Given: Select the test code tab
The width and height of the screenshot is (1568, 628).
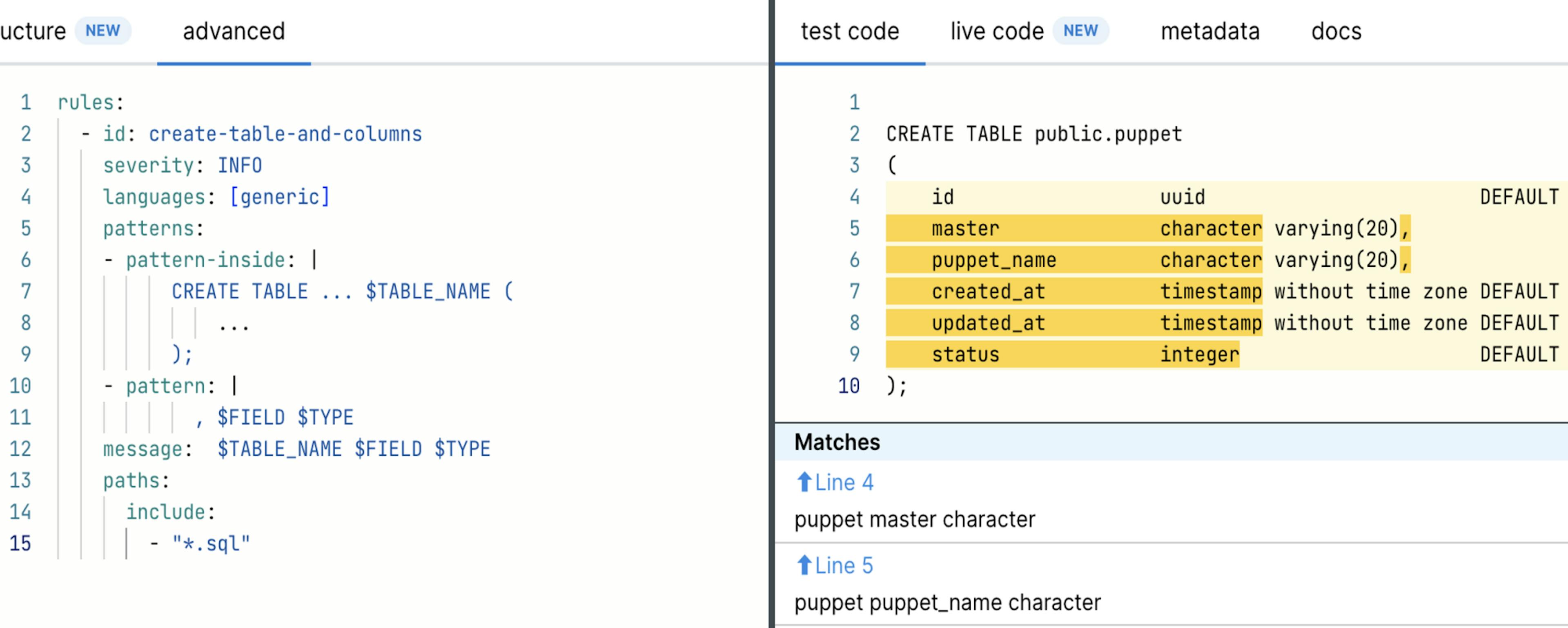Looking at the screenshot, I should point(850,31).
